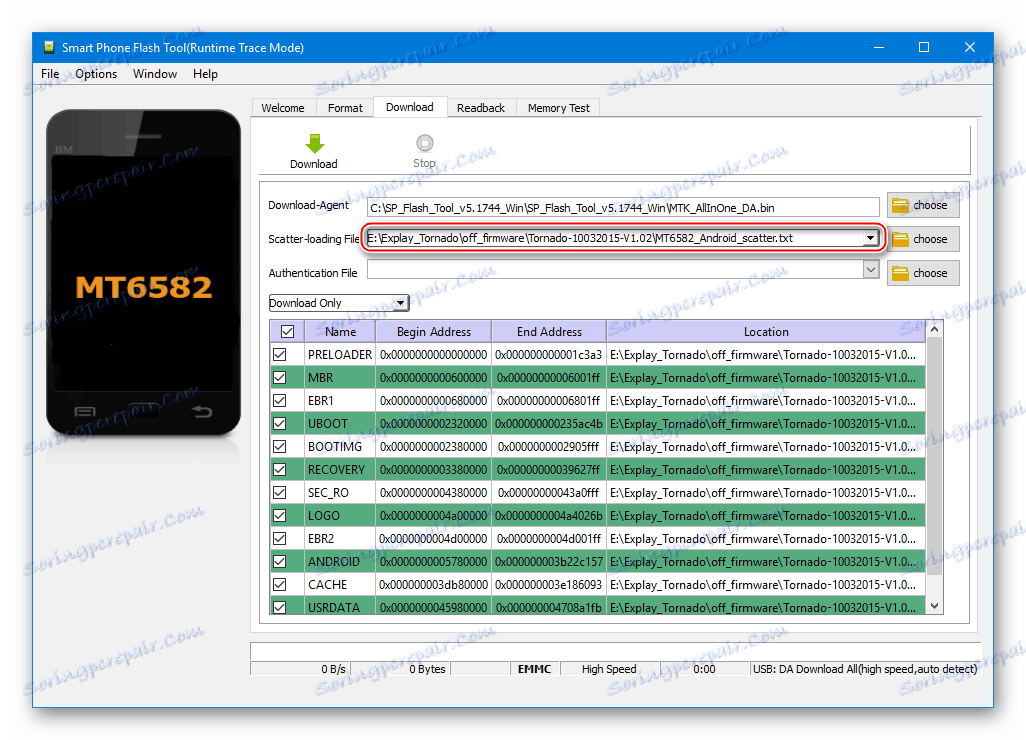The height and width of the screenshot is (740, 1026).
Task: Click the Begin Address column header
Action: 434,332
